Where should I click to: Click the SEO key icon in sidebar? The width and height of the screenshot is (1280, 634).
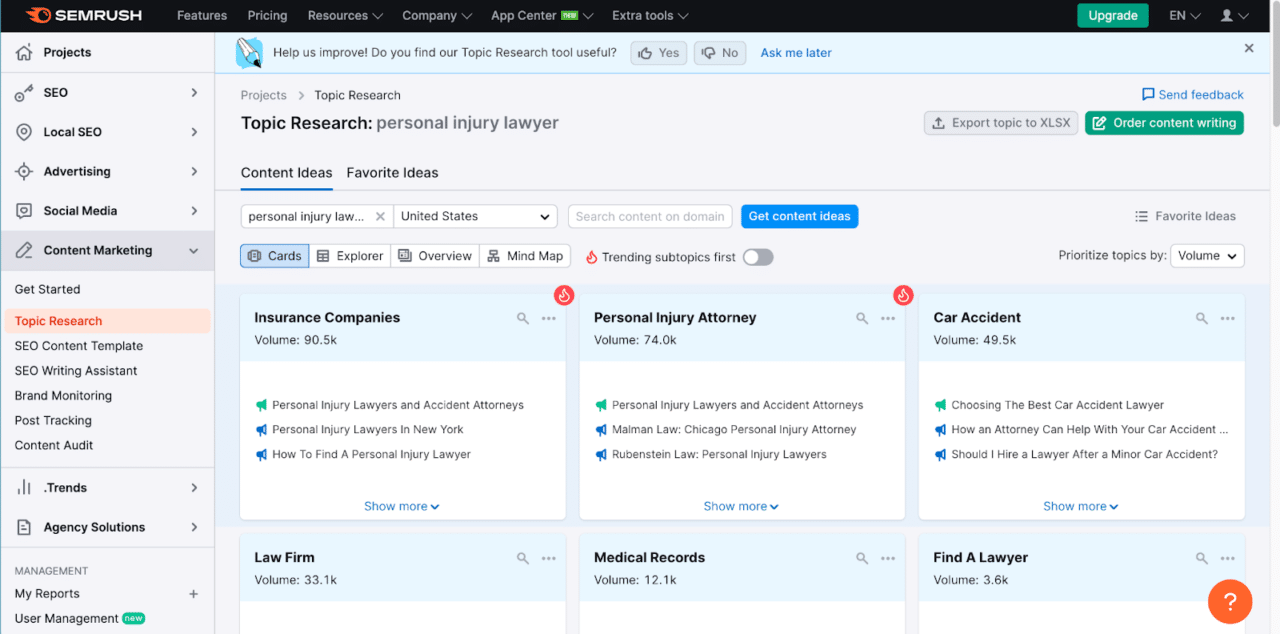[24, 92]
